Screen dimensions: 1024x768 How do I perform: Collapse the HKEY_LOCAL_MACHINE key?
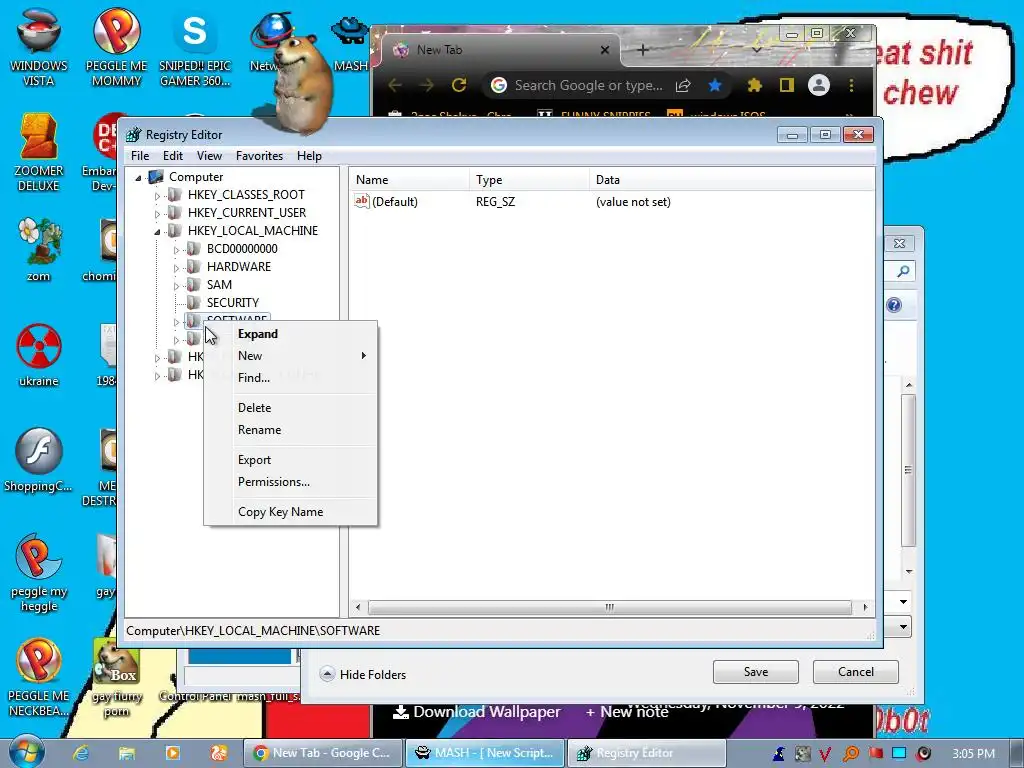(x=157, y=231)
